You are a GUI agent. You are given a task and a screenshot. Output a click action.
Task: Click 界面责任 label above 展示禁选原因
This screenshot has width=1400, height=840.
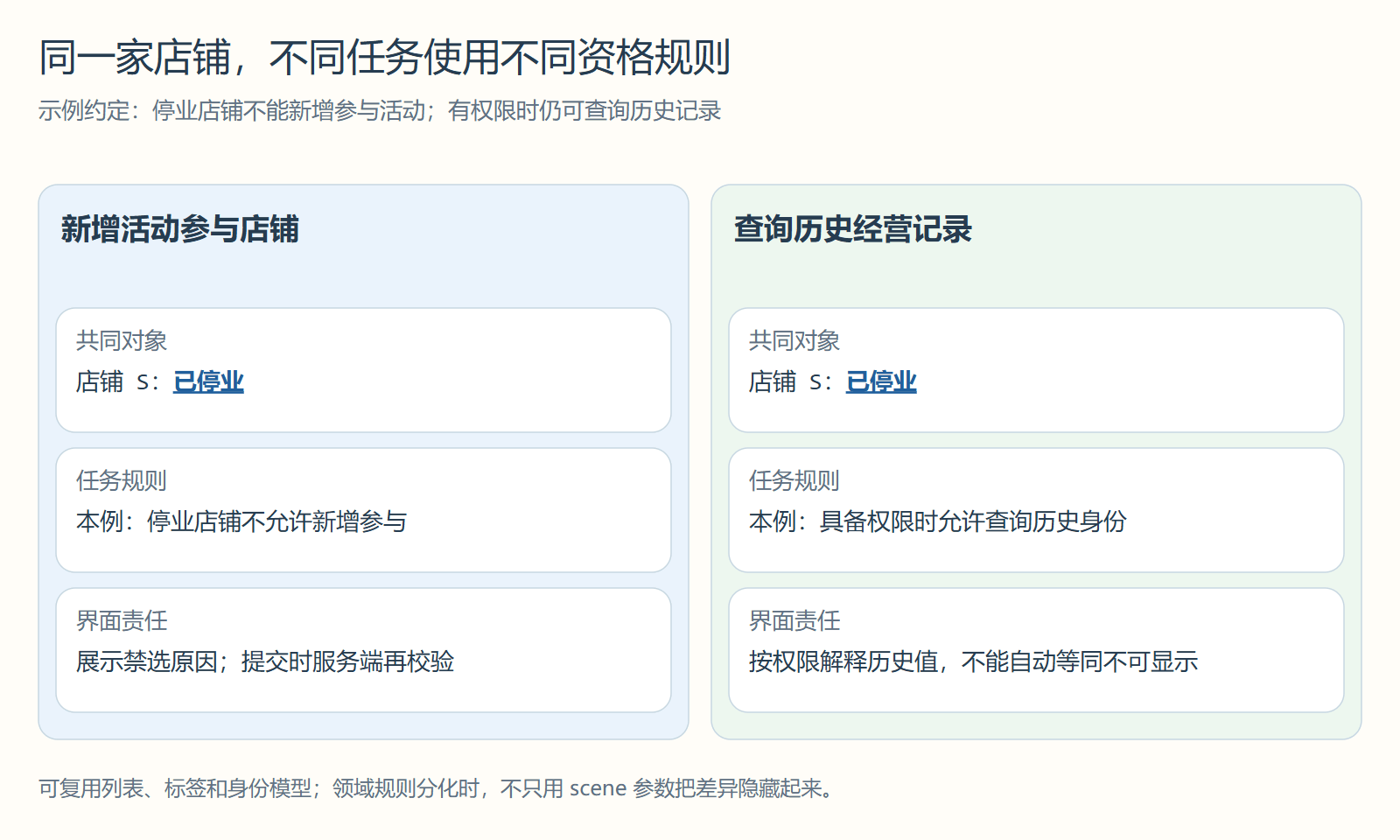pos(122,620)
